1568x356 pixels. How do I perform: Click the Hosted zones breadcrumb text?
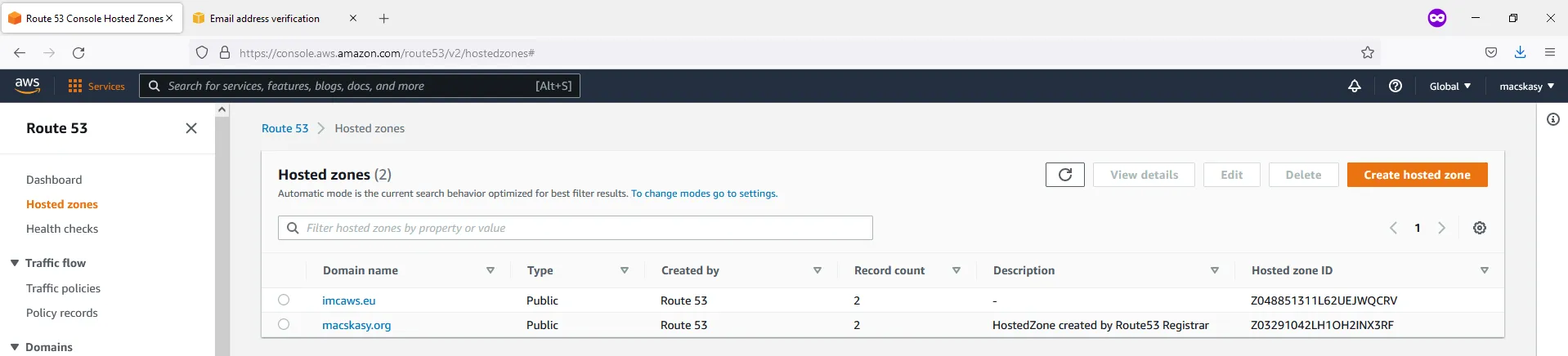370,128
